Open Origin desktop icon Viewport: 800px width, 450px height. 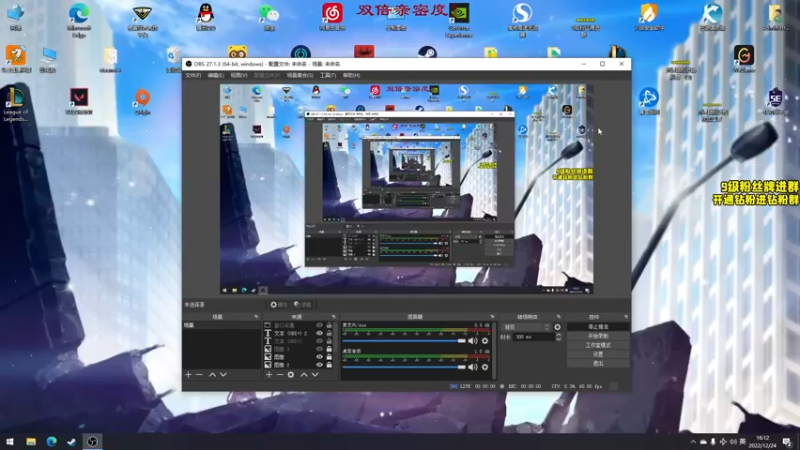[142, 101]
